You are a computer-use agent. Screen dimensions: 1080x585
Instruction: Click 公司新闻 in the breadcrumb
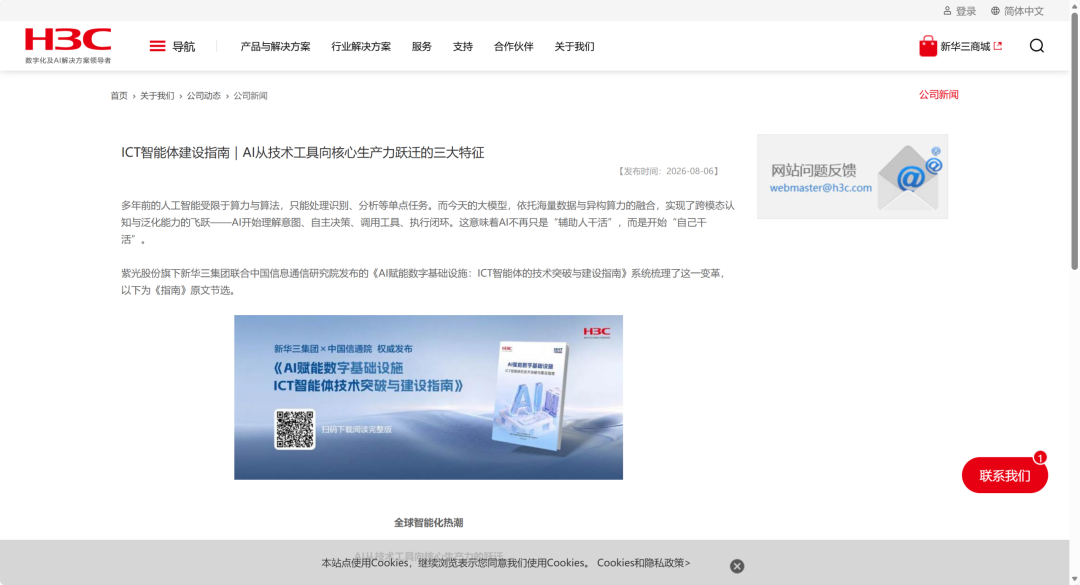click(x=250, y=96)
